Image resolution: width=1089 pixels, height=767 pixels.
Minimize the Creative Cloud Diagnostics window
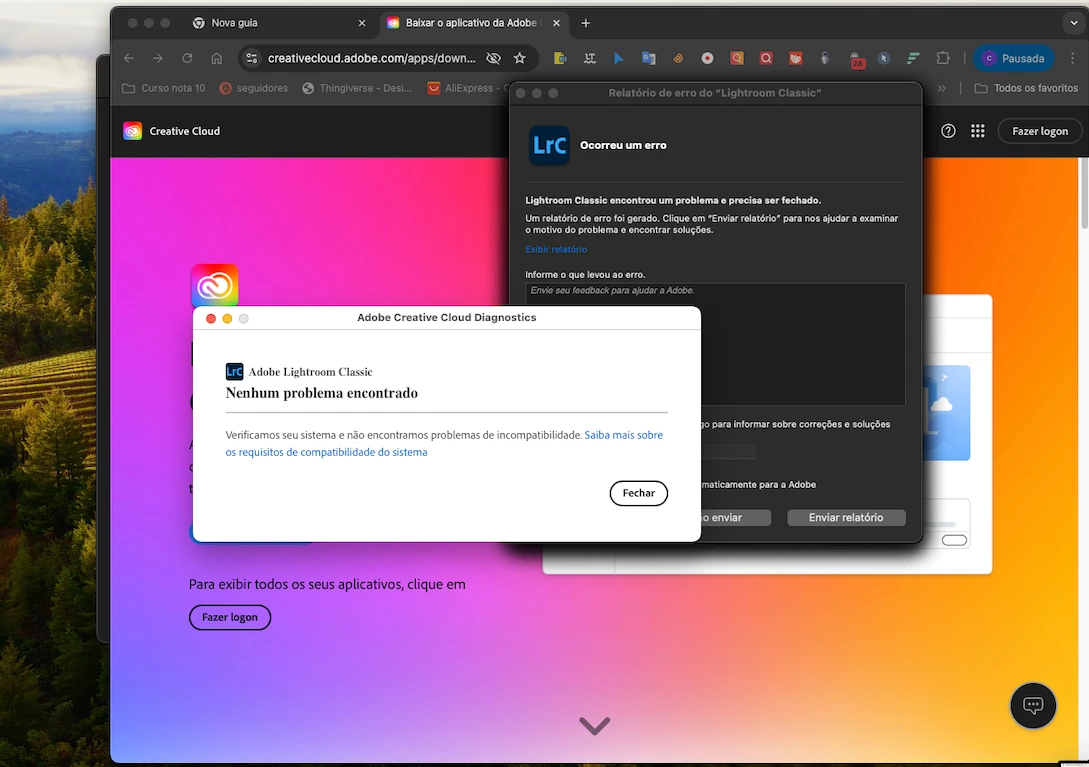pyautogui.click(x=227, y=318)
